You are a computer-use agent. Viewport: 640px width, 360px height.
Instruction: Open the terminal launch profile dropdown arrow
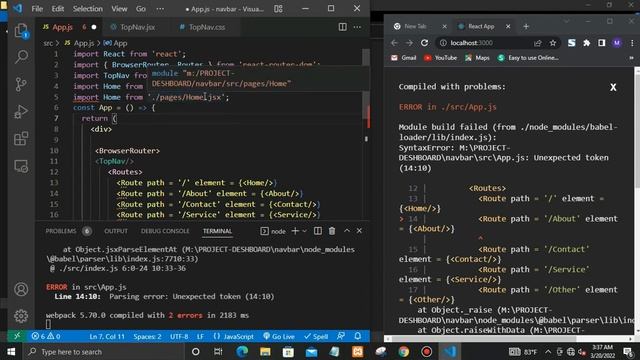tap(304, 231)
